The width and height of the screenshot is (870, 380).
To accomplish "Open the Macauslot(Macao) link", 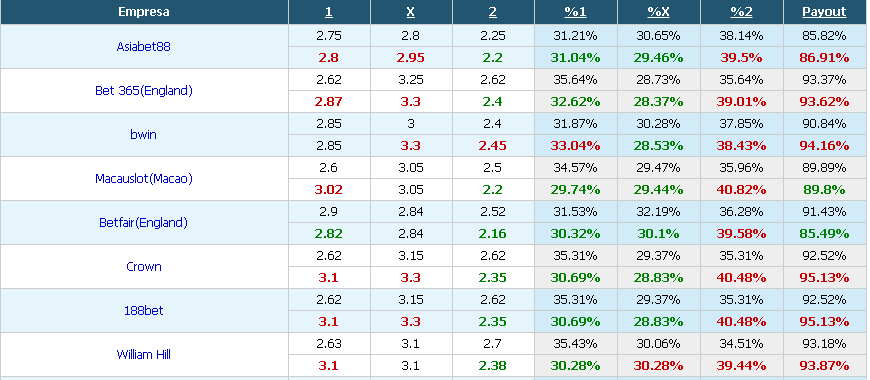I will tap(143, 179).
